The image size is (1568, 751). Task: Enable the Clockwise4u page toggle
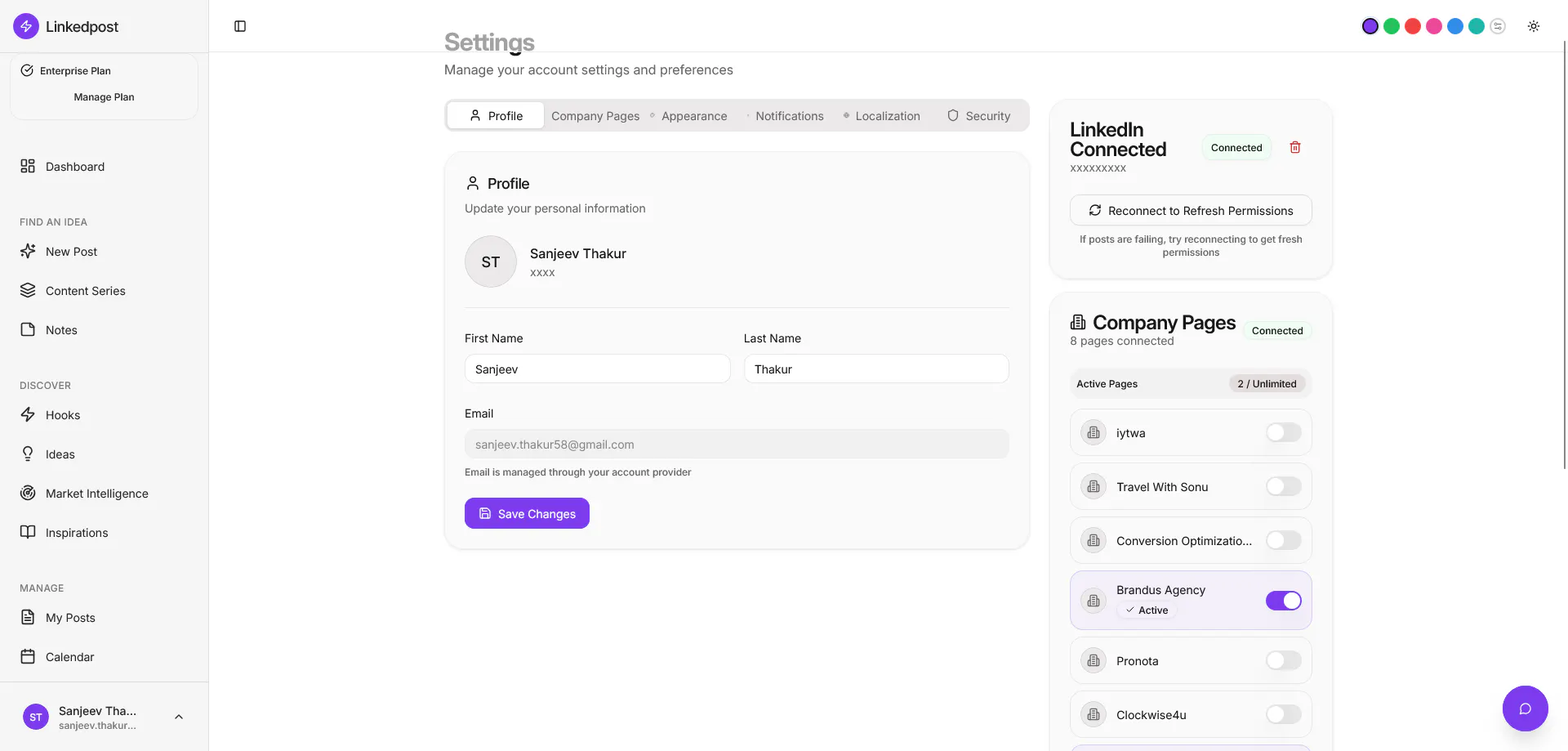[1284, 714]
